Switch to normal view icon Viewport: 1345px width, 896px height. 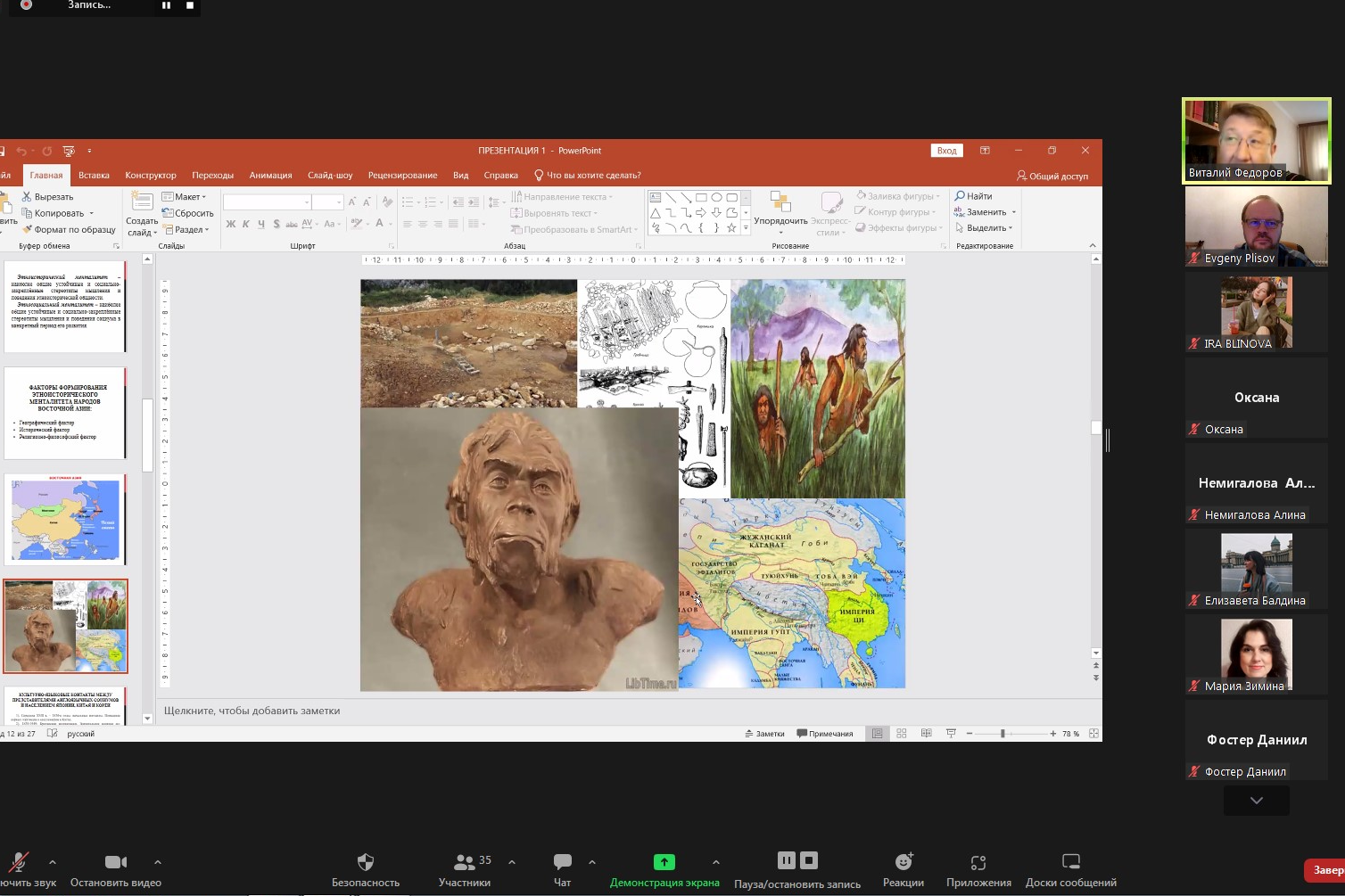(878, 734)
